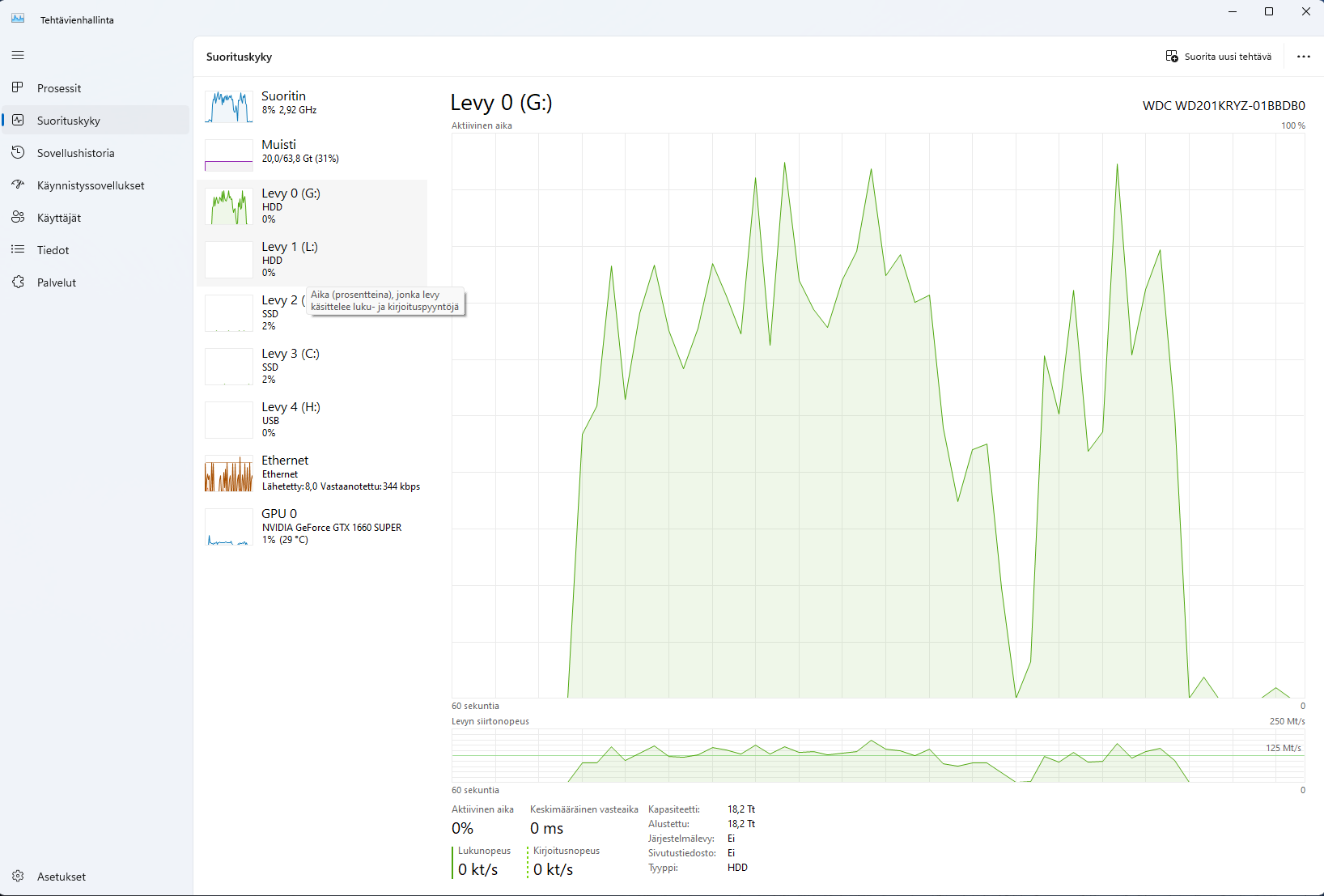The height and width of the screenshot is (896, 1324).
Task: Expand the navigation pane with hamburger menu
Action: 17,55
